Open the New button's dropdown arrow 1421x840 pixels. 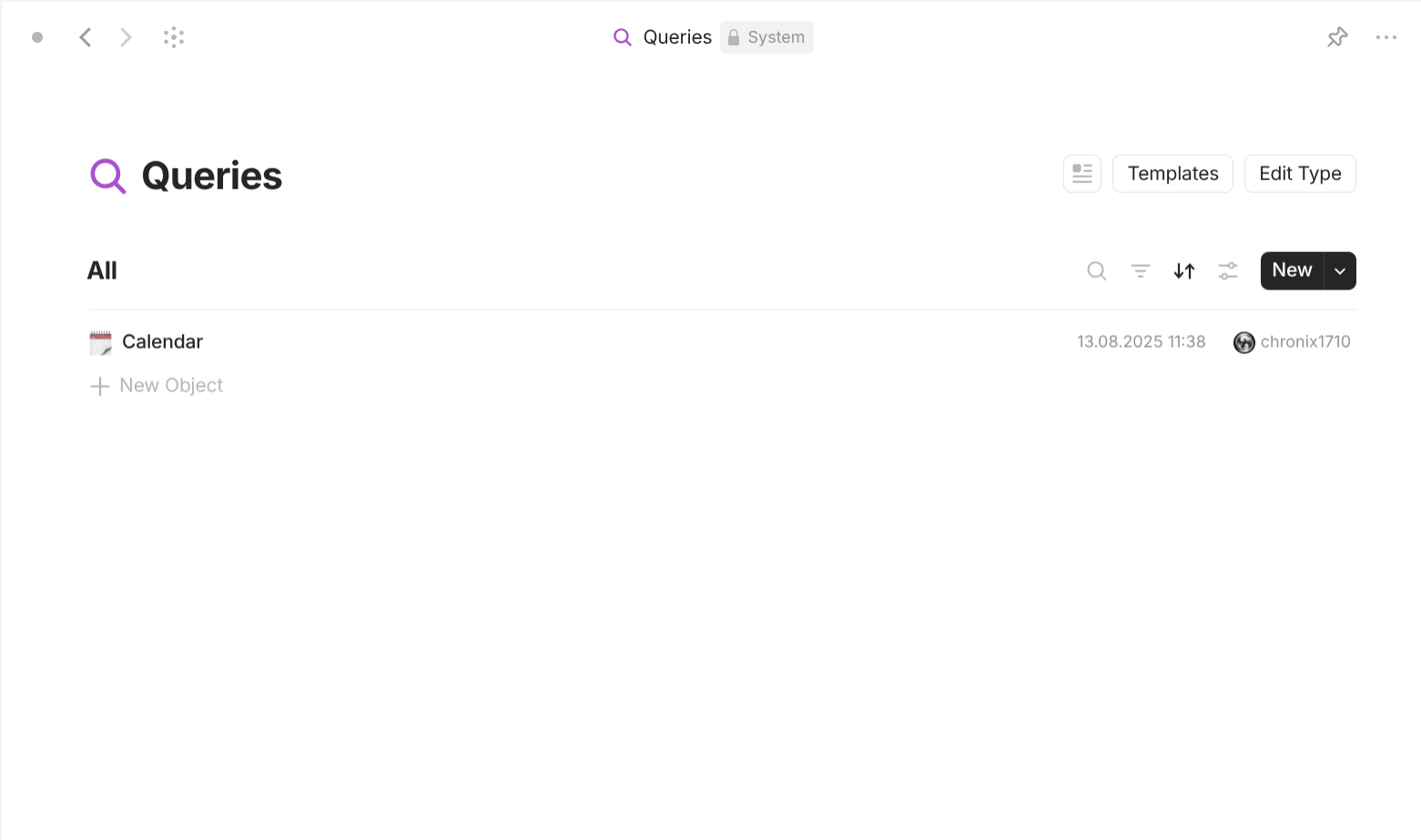1339,270
